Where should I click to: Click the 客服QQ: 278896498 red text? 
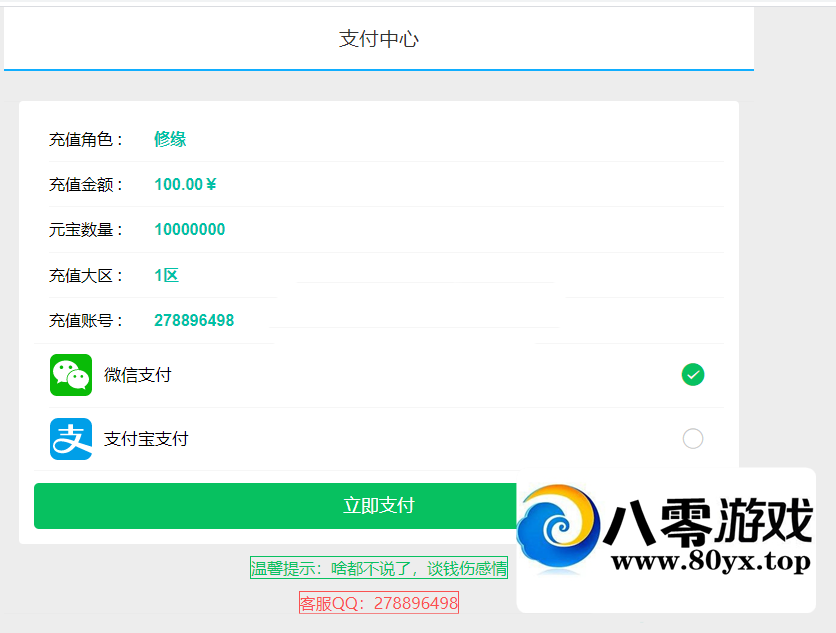(x=379, y=603)
